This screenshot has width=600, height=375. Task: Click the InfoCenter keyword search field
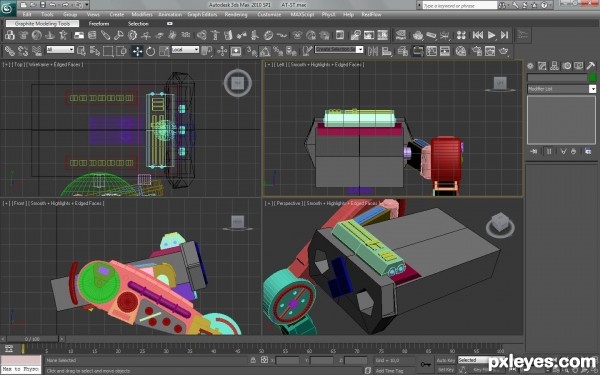[x=460, y=5]
